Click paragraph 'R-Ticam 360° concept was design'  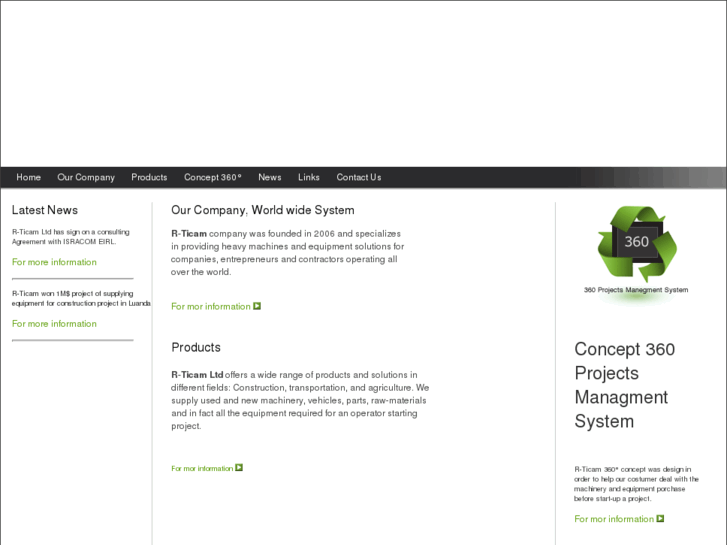tap(636, 484)
